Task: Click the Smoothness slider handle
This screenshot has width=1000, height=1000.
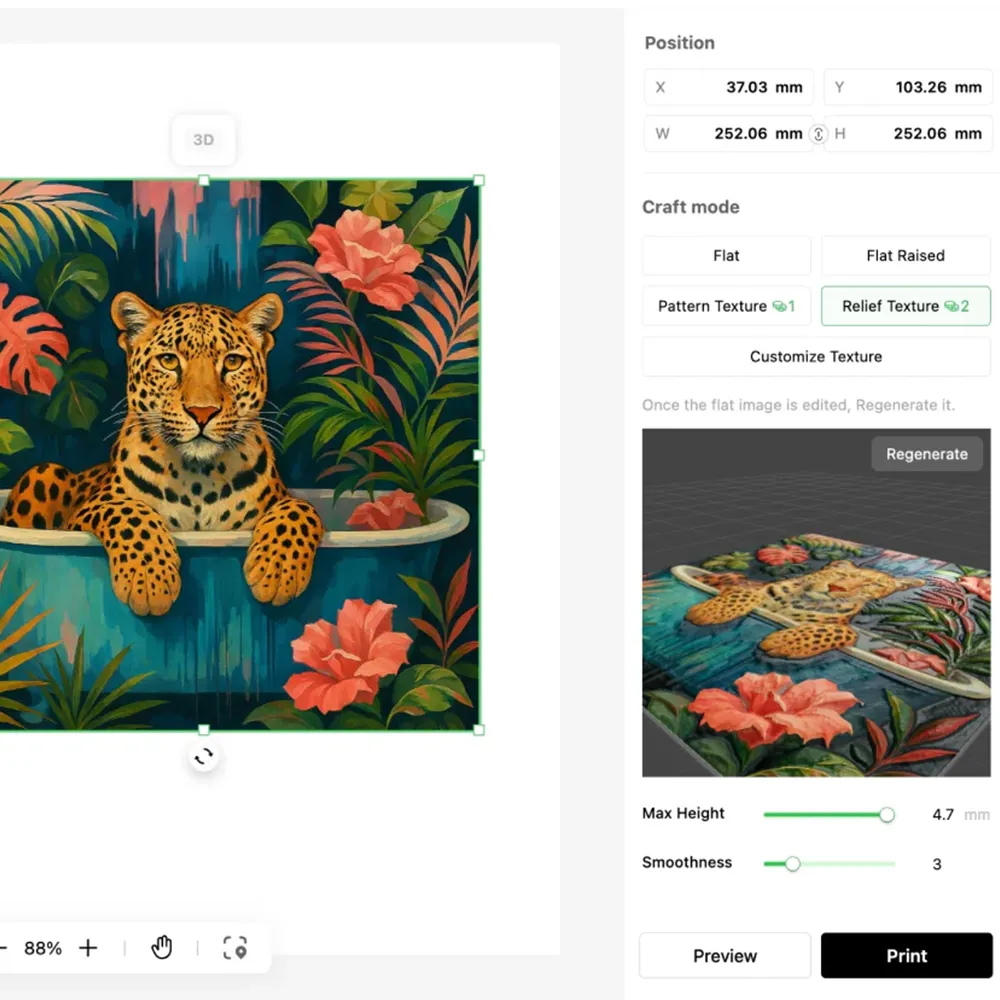Action: coord(793,864)
